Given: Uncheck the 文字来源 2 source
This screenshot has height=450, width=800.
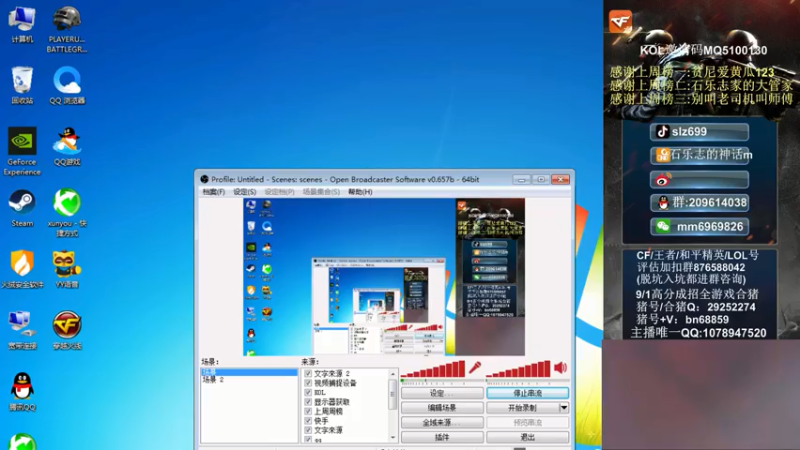Looking at the screenshot, I should (308, 373).
